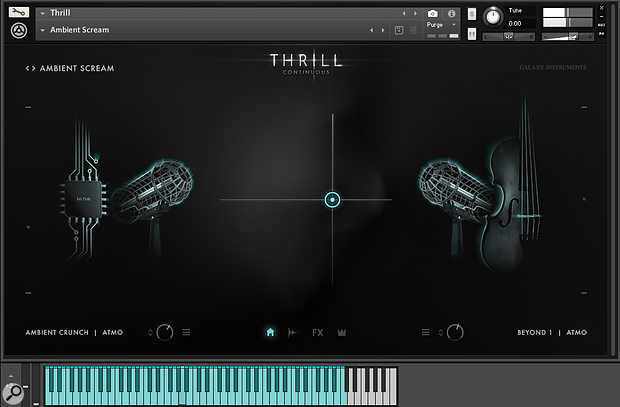This screenshot has height=407, width=620.
Task: Click the left source volume knob
Action: (164, 332)
